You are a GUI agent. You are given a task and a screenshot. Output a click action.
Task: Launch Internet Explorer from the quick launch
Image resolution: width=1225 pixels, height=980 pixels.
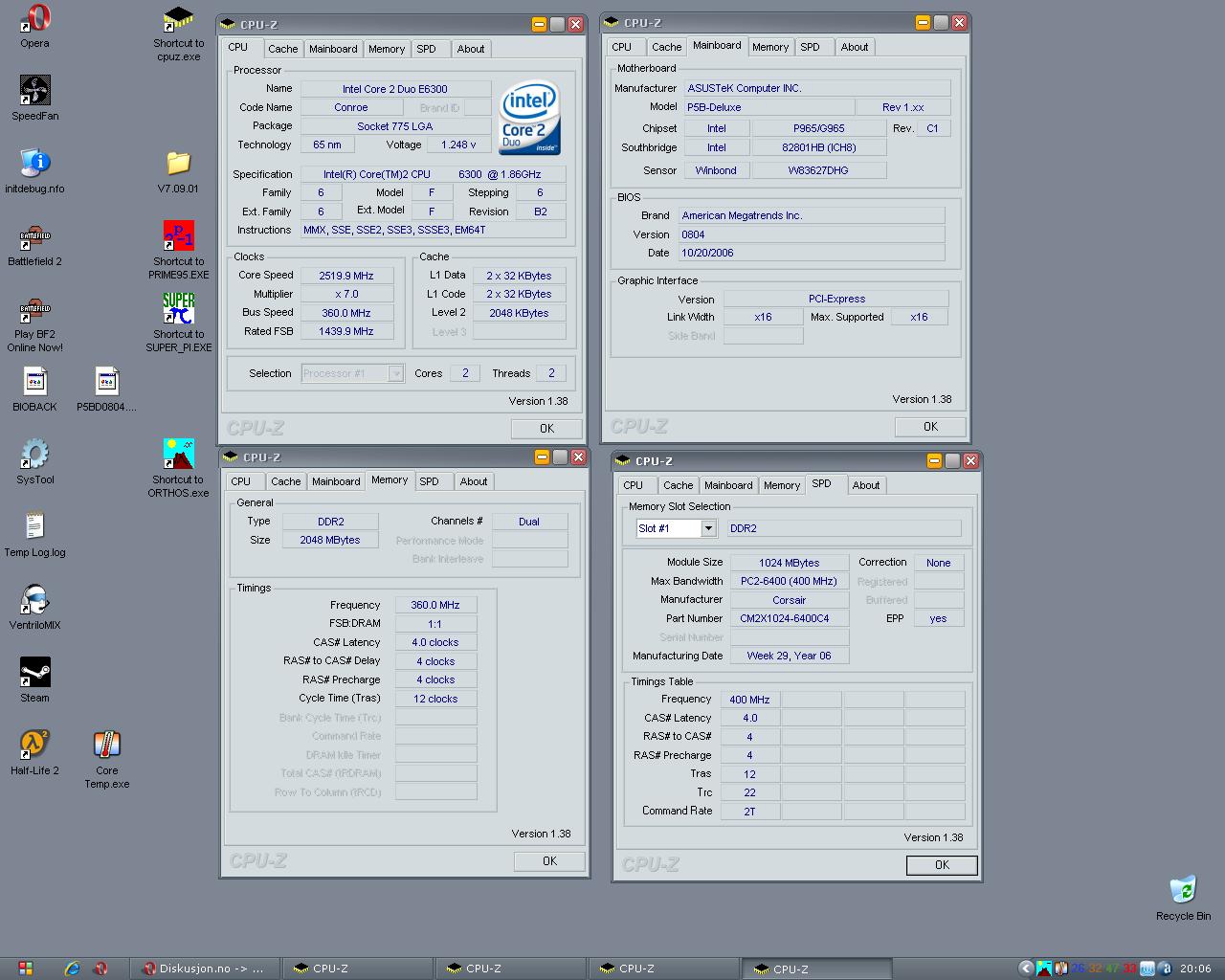(x=72, y=969)
